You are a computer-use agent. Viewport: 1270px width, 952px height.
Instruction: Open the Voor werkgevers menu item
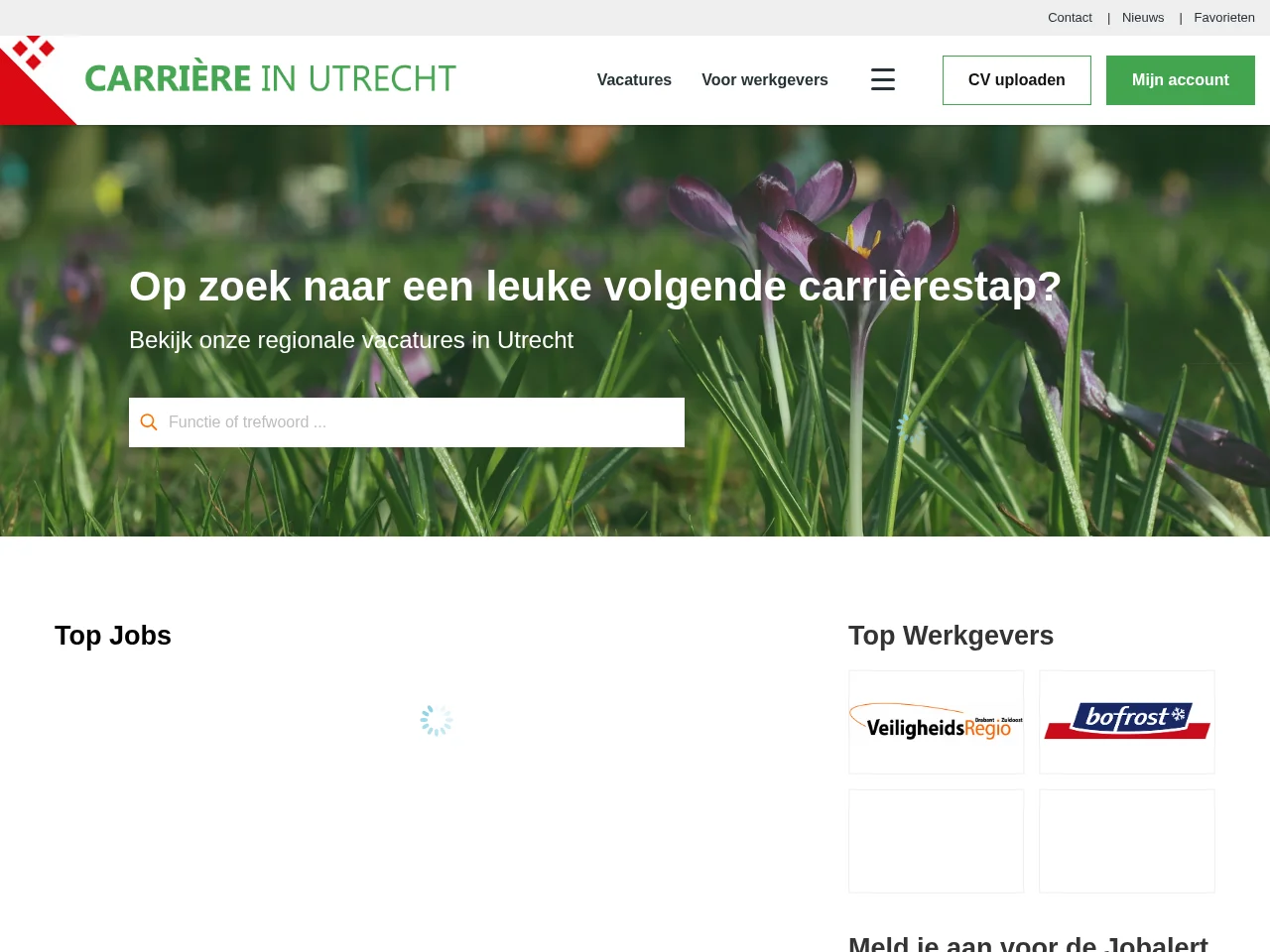[x=765, y=80]
